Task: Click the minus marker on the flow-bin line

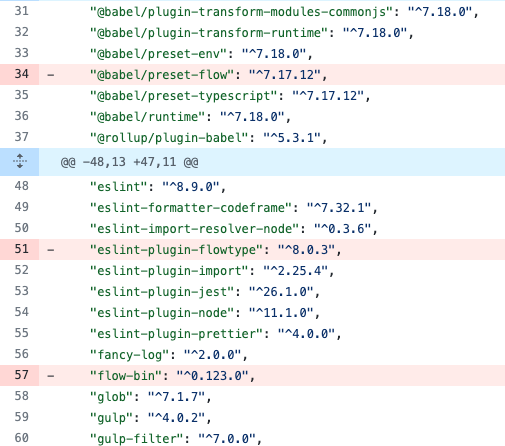Action: [51, 376]
